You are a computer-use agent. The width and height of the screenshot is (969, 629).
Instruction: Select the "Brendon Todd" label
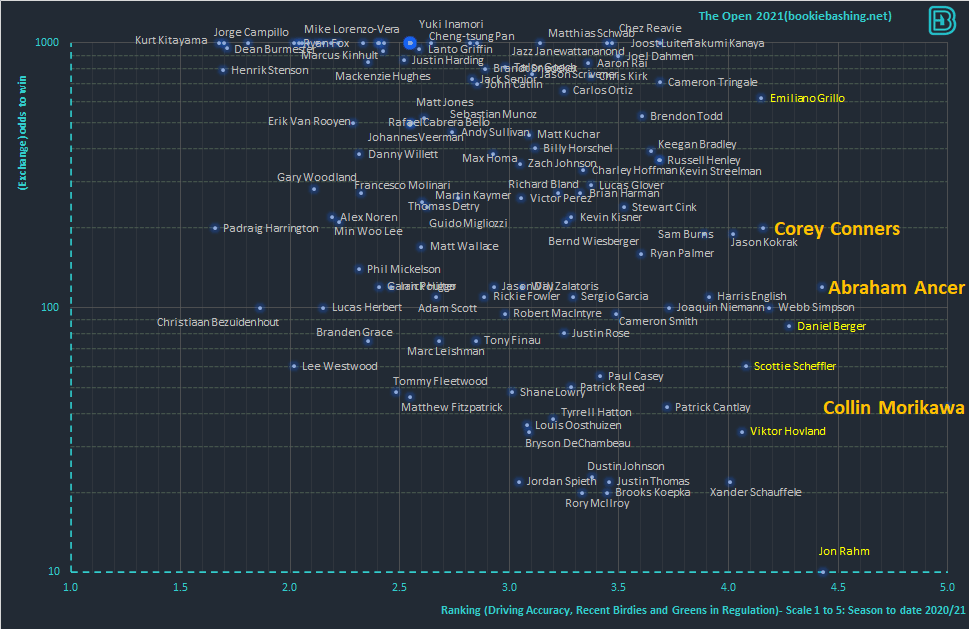[x=686, y=116]
